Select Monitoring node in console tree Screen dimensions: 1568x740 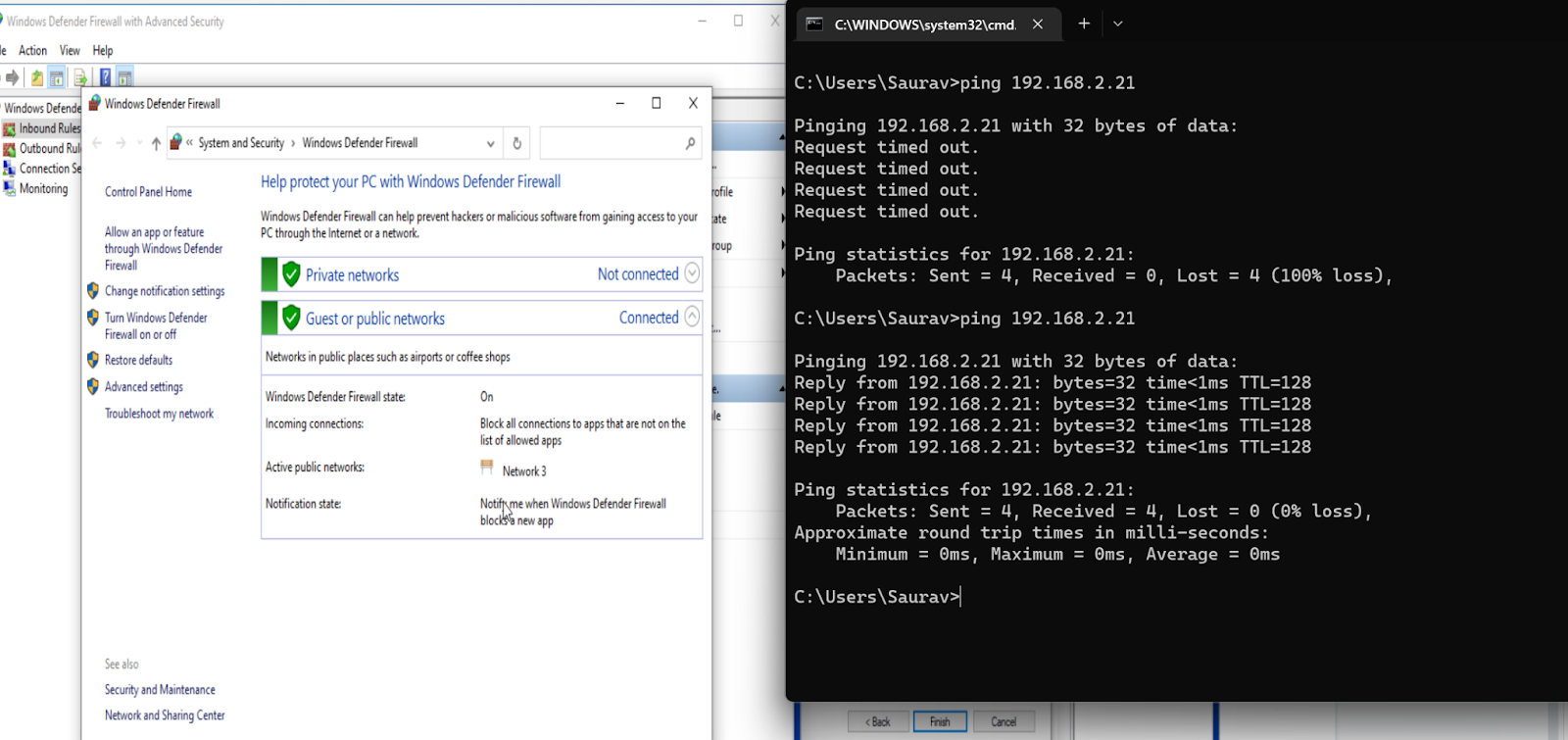point(43,189)
